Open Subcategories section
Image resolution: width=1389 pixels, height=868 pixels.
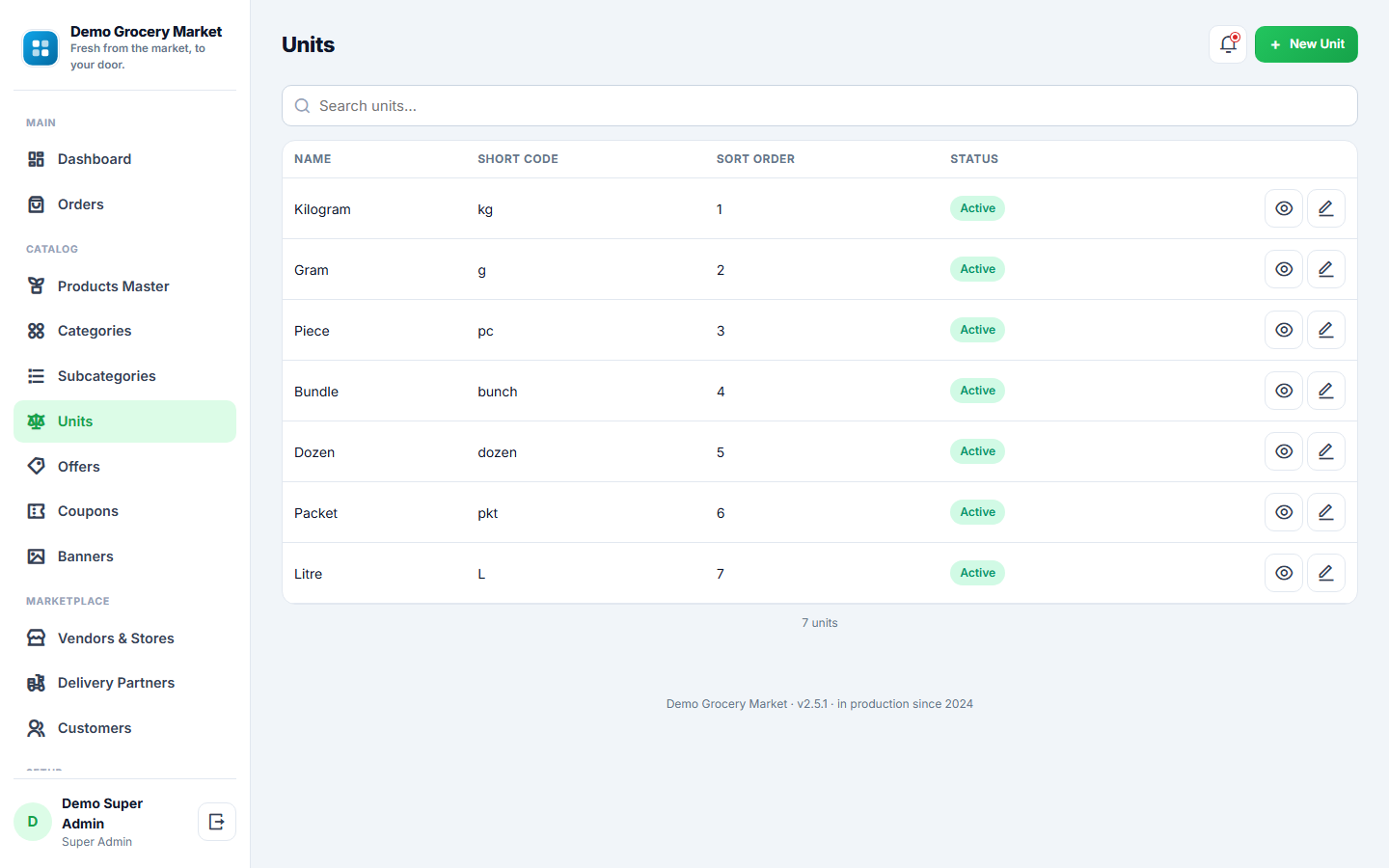(124, 376)
